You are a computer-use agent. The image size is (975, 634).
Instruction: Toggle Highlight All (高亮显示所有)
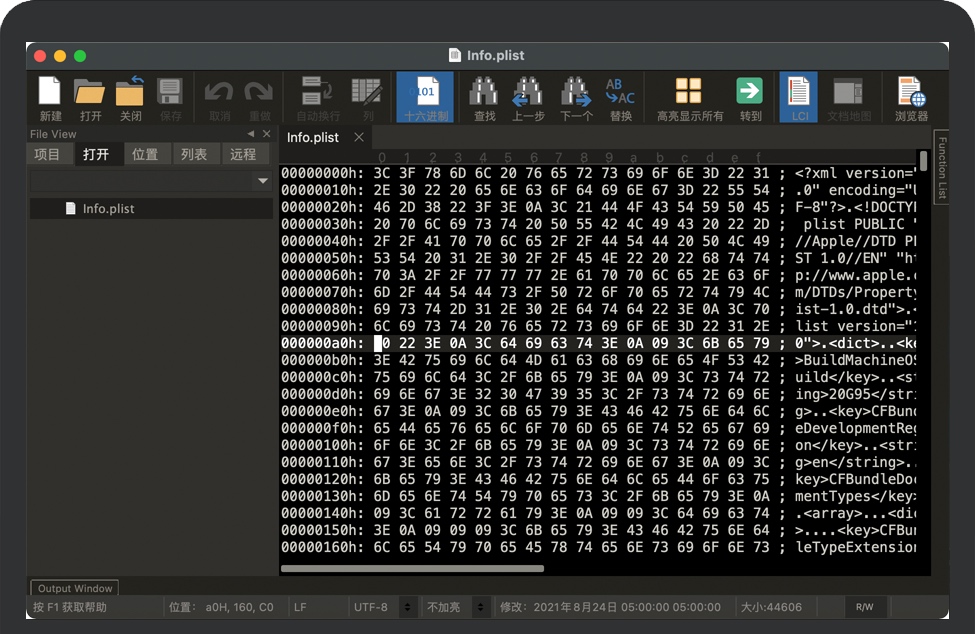point(689,97)
